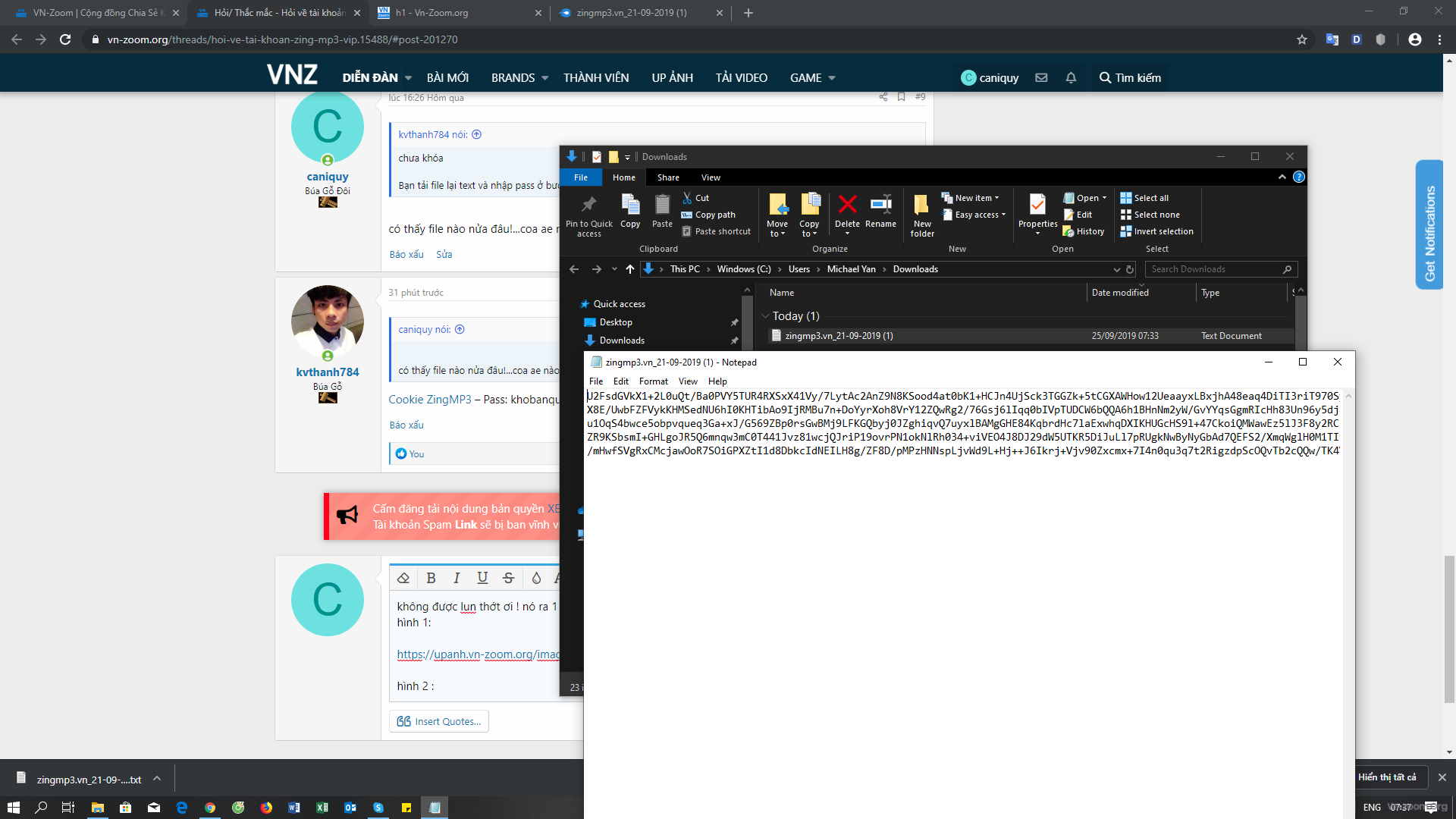Click Cut in the Clipboard group
The width and height of the screenshot is (1456, 819).
pyautogui.click(x=695, y=198)
